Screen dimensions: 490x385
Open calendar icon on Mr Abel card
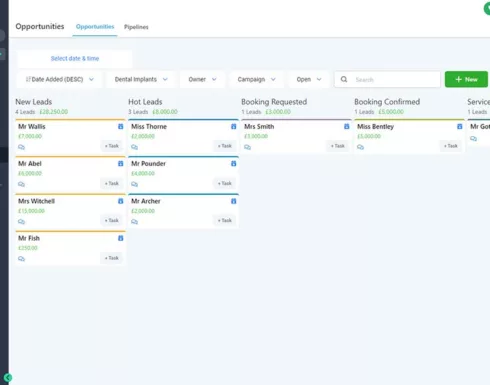click(x=121, y=164)
